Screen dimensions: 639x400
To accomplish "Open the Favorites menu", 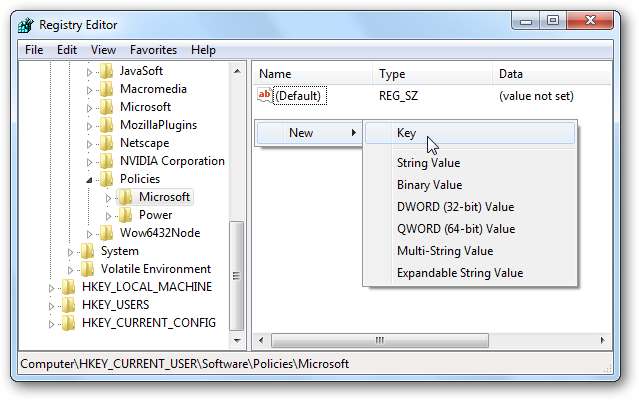I will [x=153, y=50].
